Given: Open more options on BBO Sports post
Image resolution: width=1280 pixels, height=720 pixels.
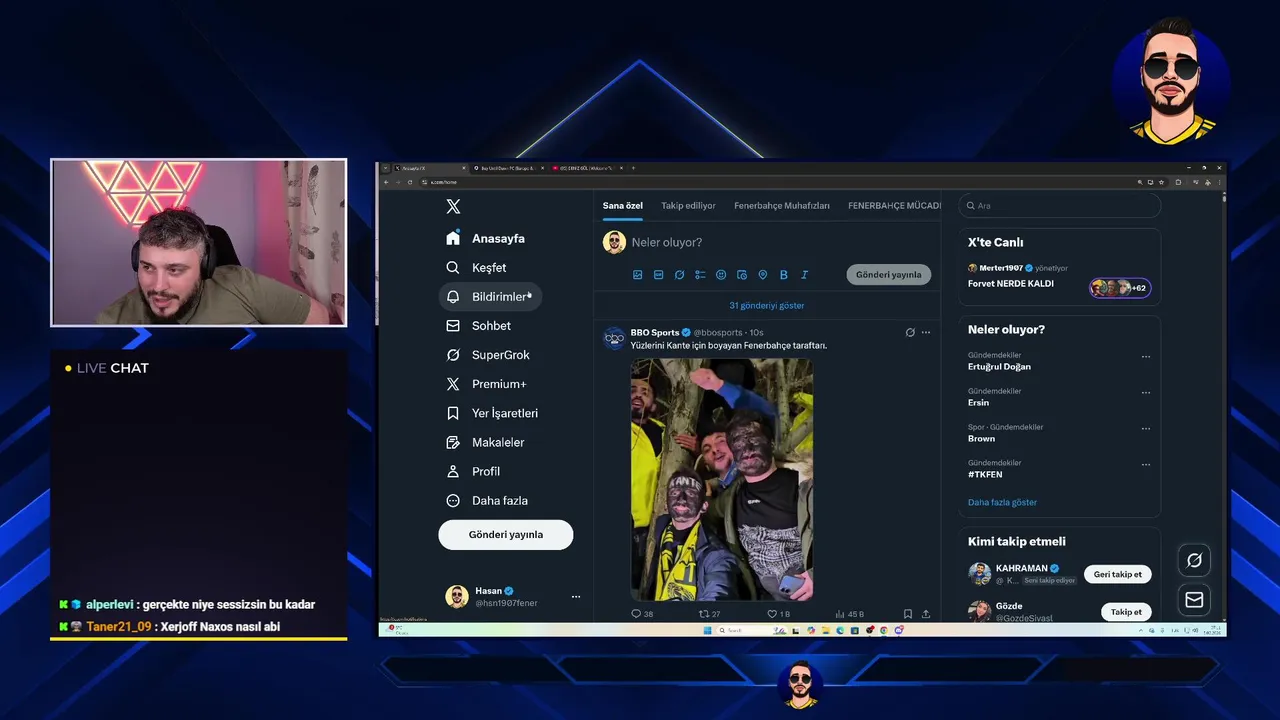Looking at the screenshot, I should pyautogui.click(x=926, y=332).
